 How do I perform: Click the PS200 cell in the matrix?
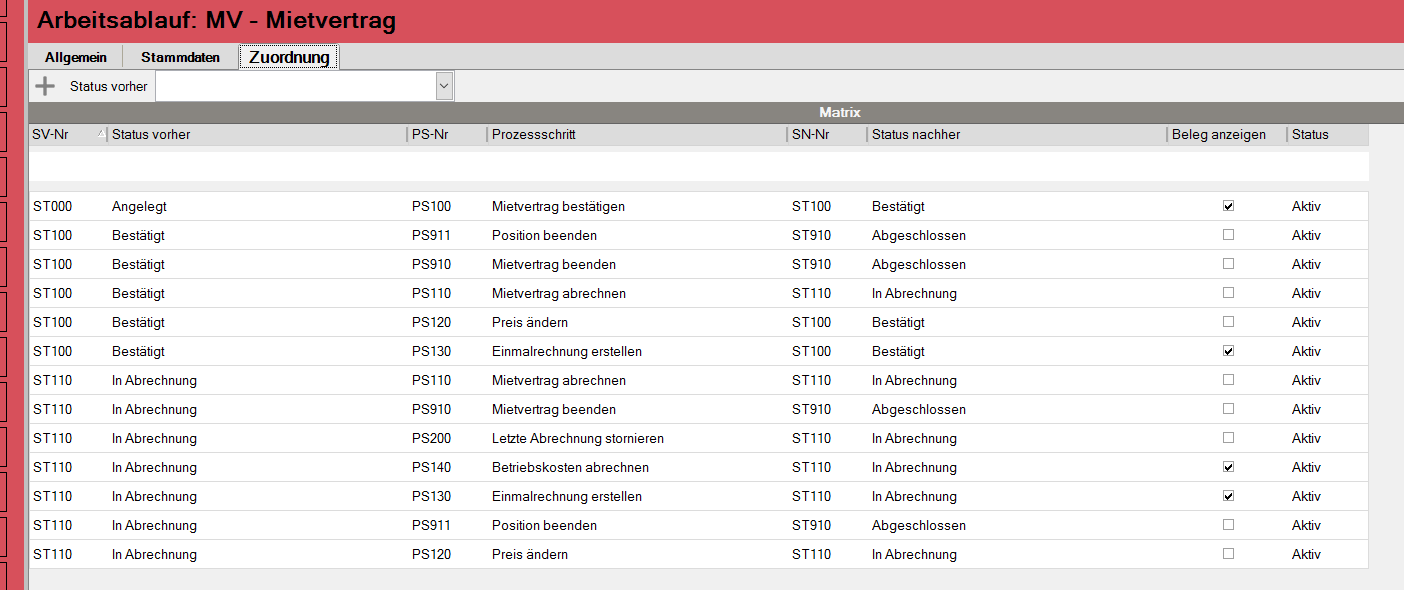coord(431,439)
